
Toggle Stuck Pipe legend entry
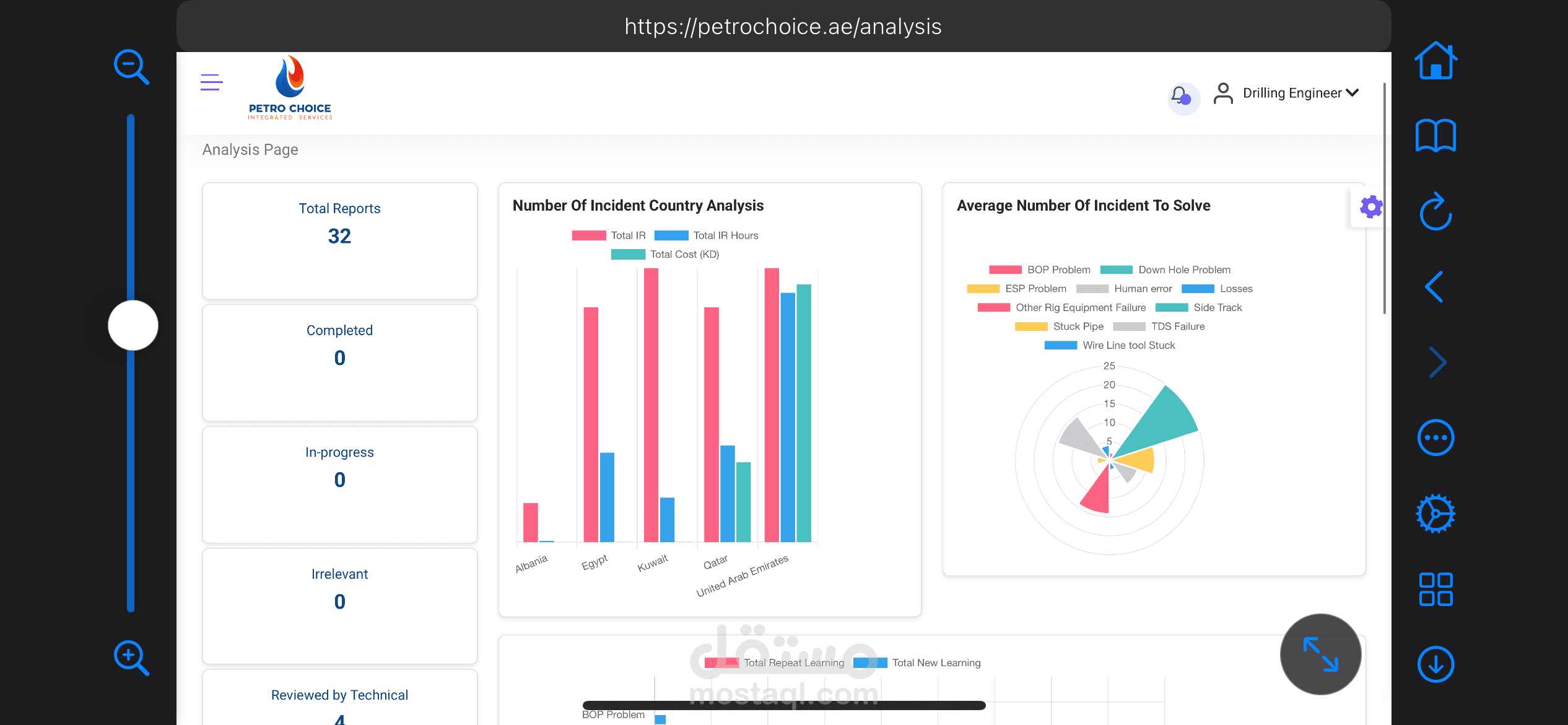click(x=1059, y=327)
